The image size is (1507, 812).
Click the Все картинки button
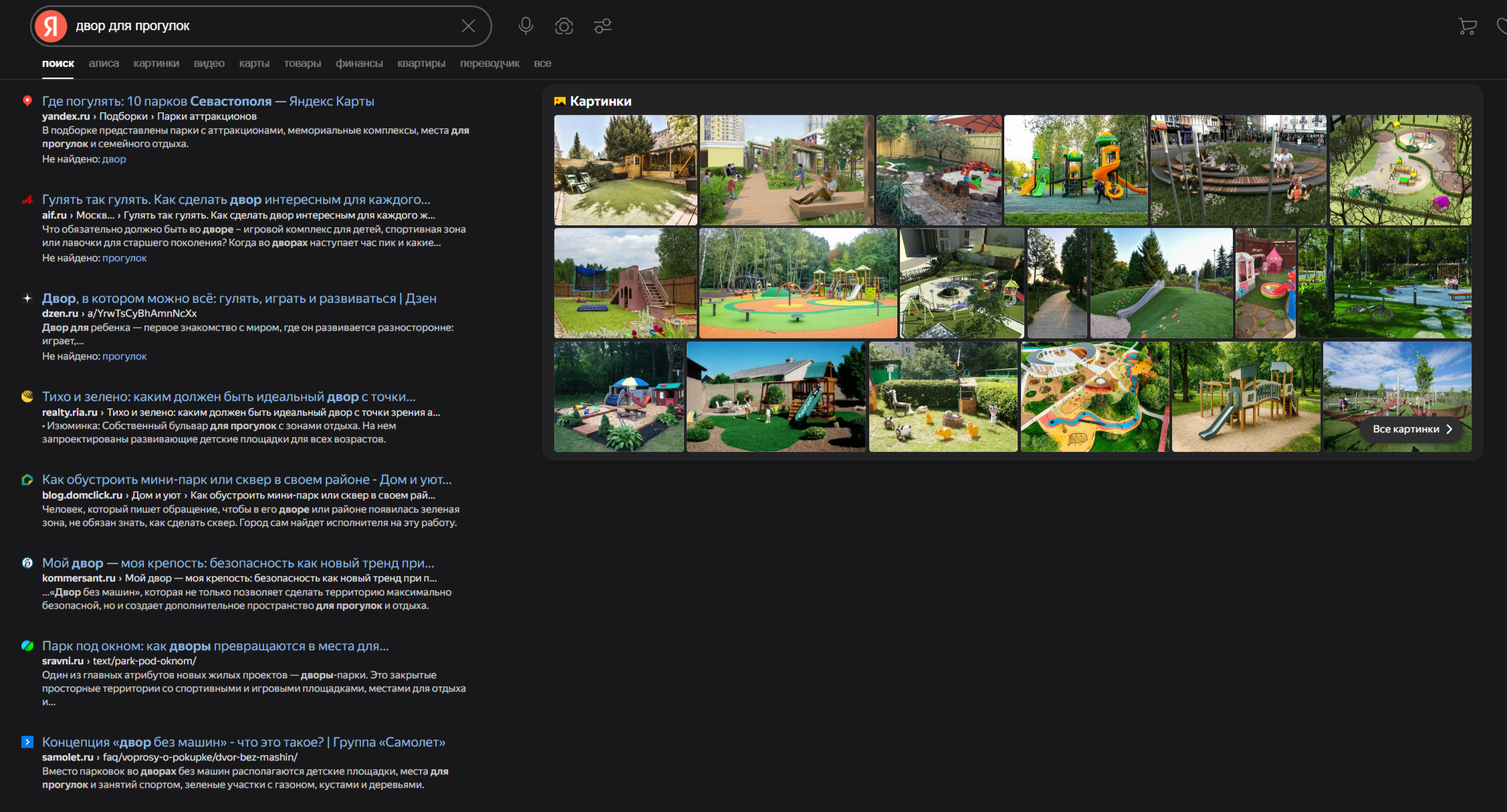1411,429
